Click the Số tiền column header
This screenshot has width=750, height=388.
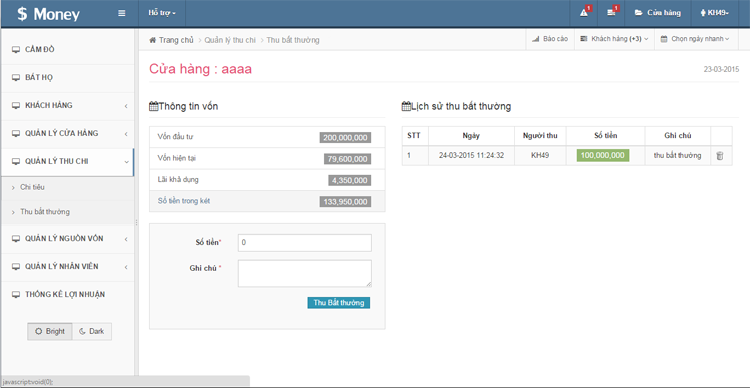pyautogui.click(x=606, y=136)
